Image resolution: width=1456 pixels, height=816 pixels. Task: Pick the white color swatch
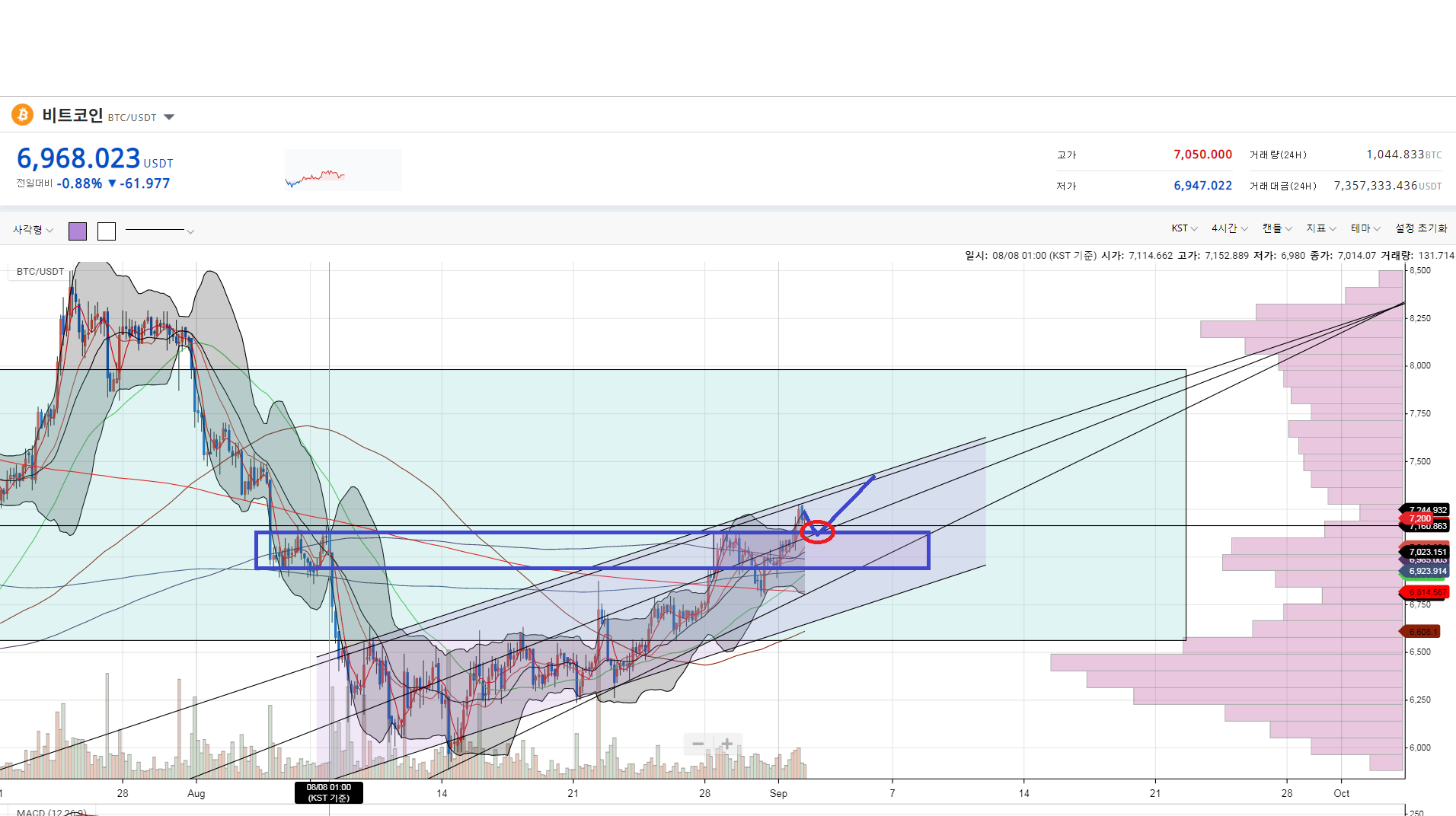click(x=107, y=231)
